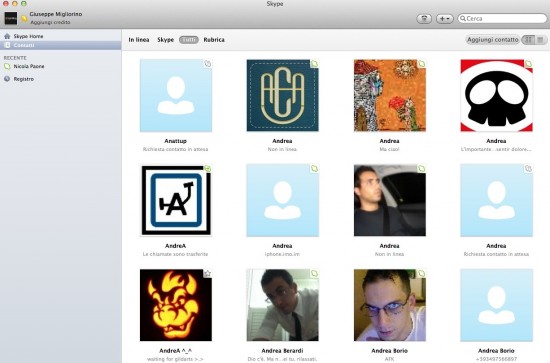This screenshot has height=363, width=550.
Task: Open the dial pad button in toolbar
Action: (x=424, y=19)
